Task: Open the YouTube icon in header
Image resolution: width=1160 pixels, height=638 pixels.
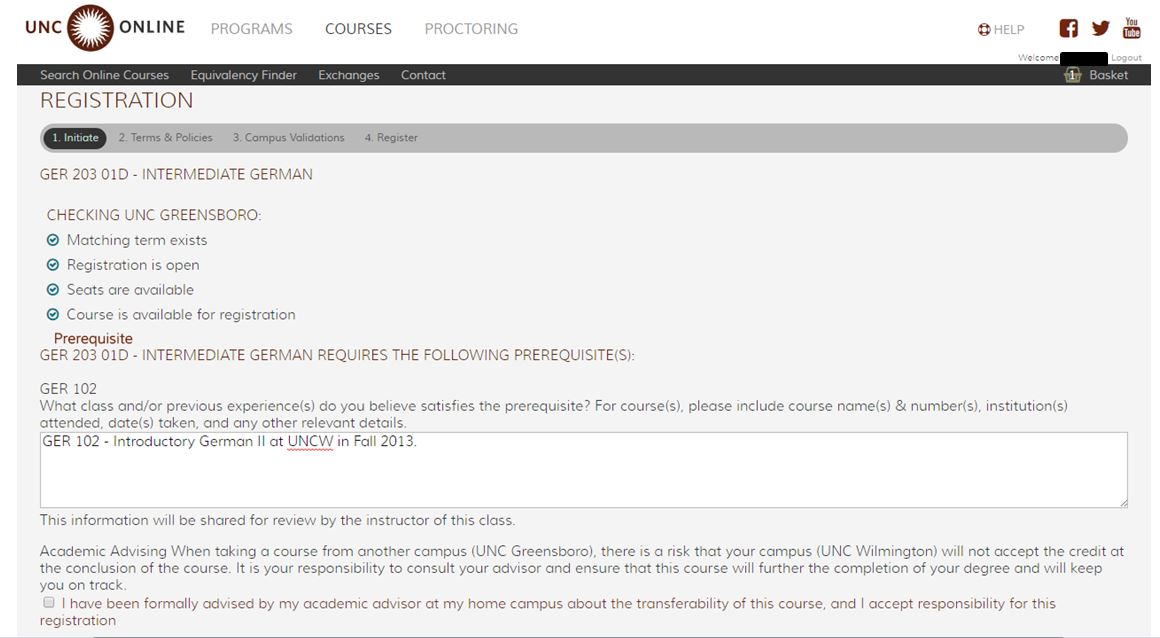Action: 1132,28
